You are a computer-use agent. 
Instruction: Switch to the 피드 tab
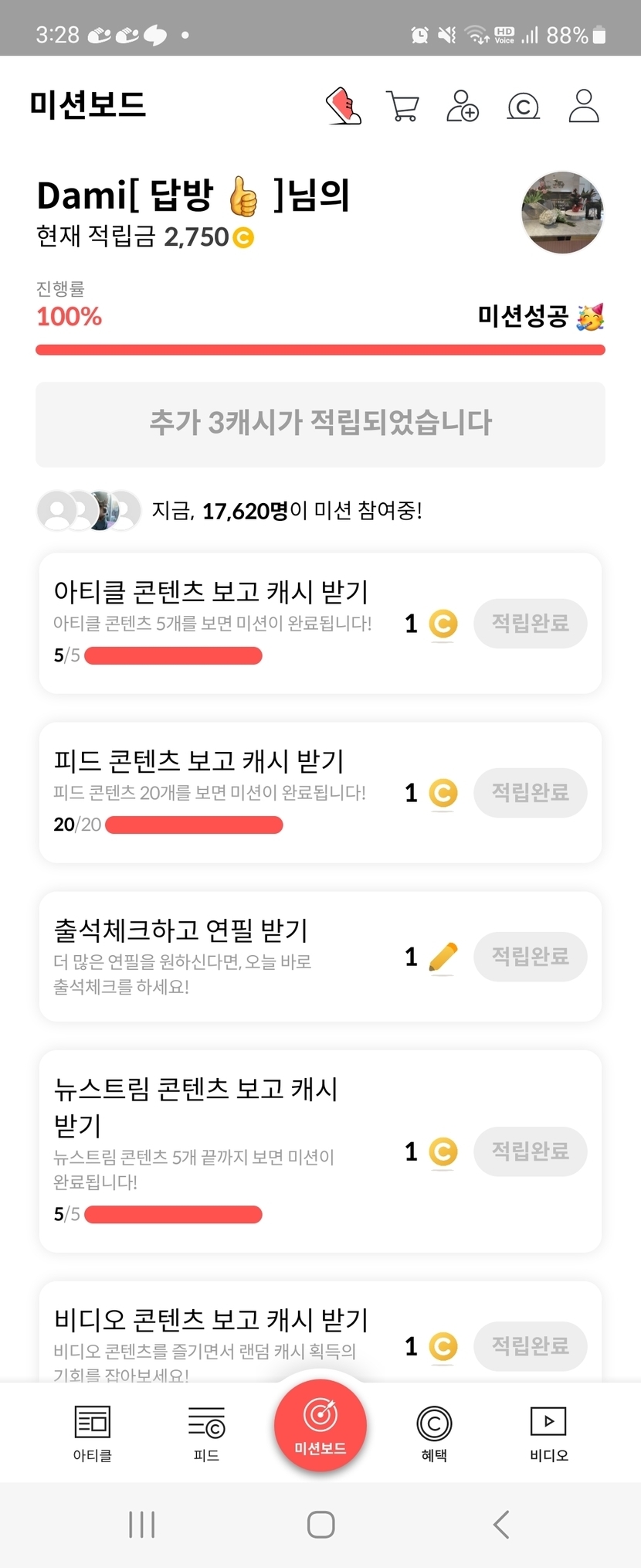[x=206, y=1434]
